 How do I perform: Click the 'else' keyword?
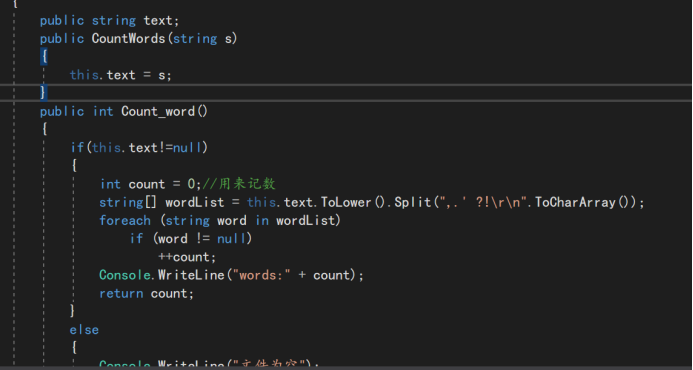[84, 330]
